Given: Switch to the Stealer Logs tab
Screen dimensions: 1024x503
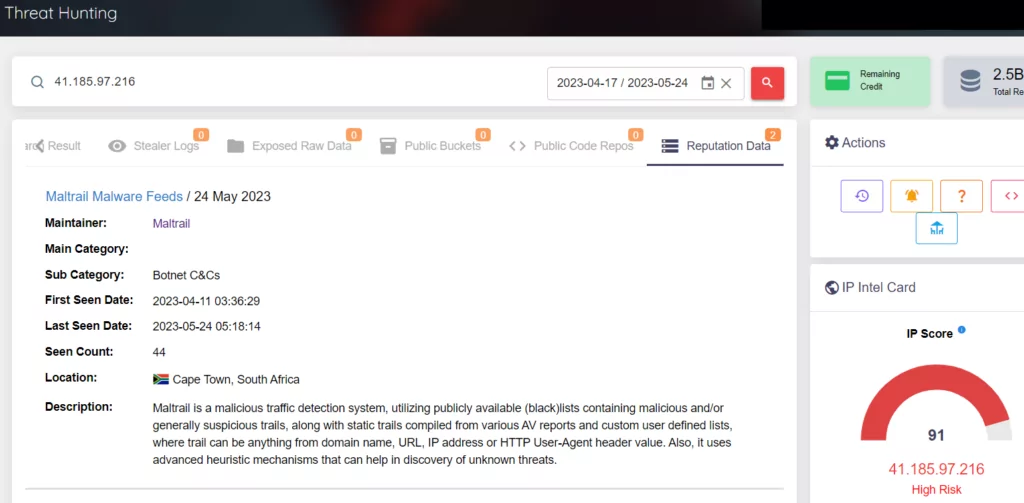Looking at the screenshot, I should pyautogui.click(x=153, y=146).
